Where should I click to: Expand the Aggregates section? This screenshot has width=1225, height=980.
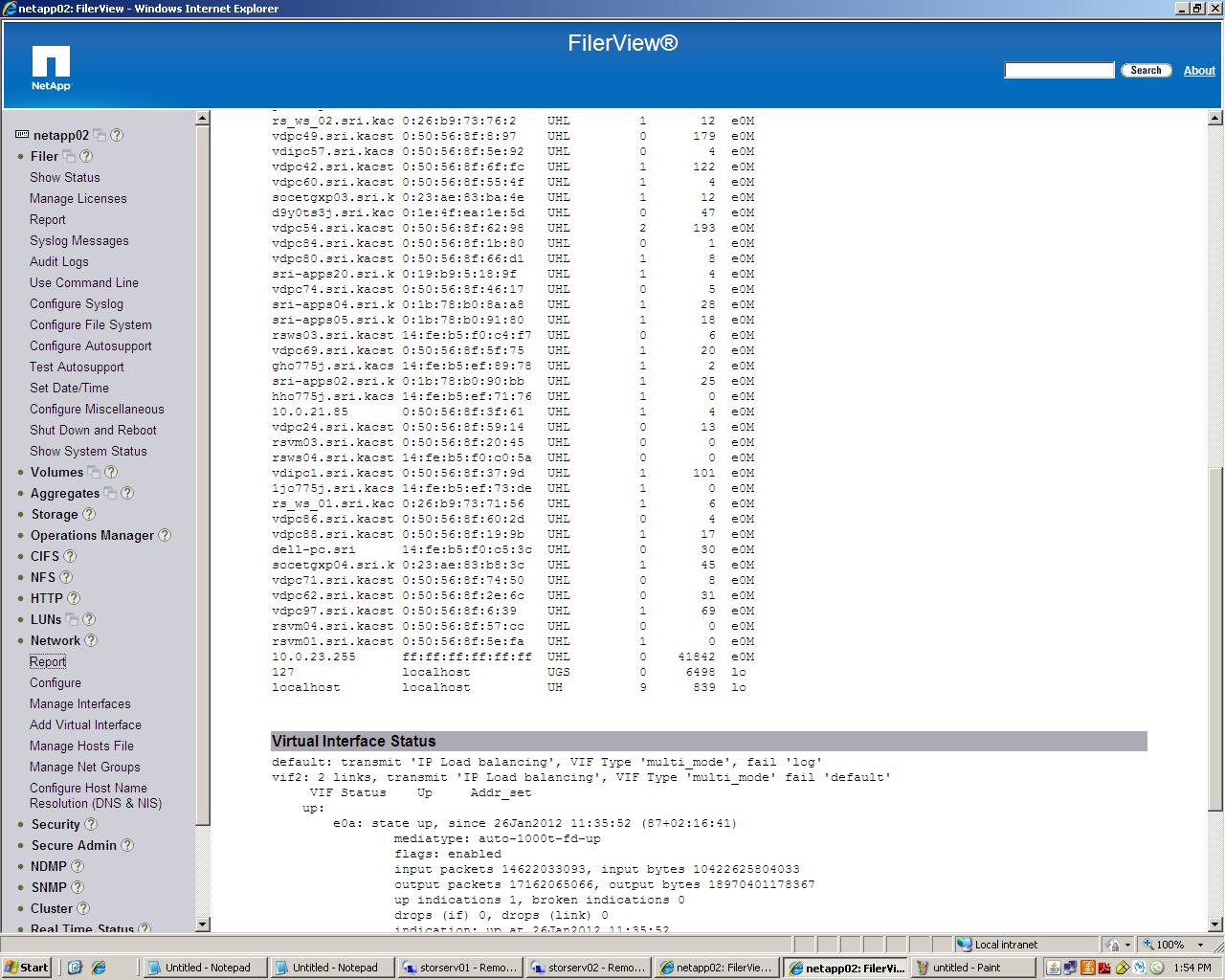click(65, 493)
